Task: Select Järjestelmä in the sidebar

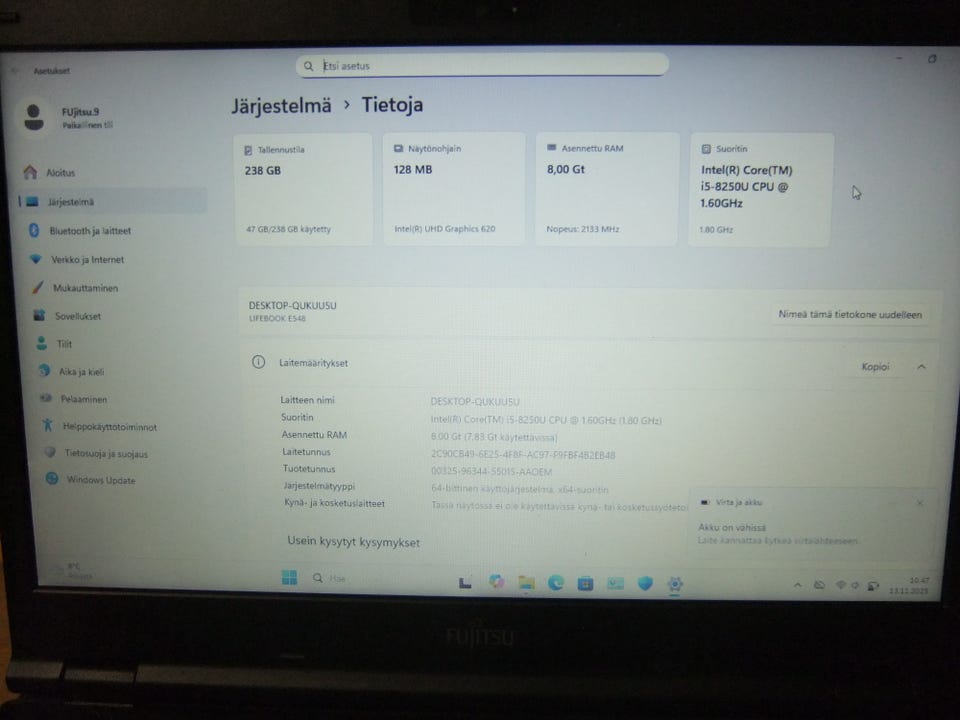Action: coord(112,201)
